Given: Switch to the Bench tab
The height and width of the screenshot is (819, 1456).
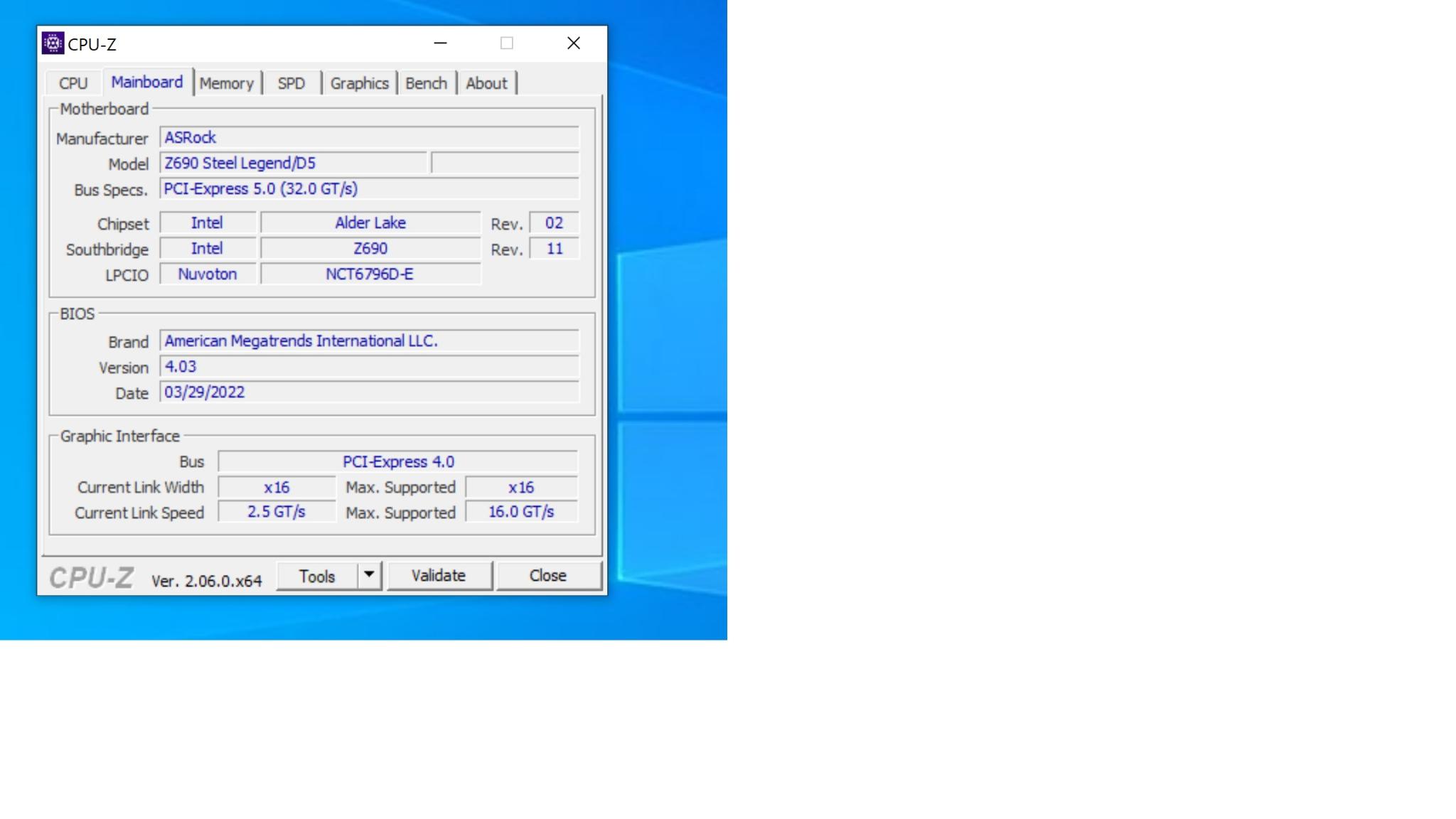Looking at the screenshot, I should tap(426, 83).
